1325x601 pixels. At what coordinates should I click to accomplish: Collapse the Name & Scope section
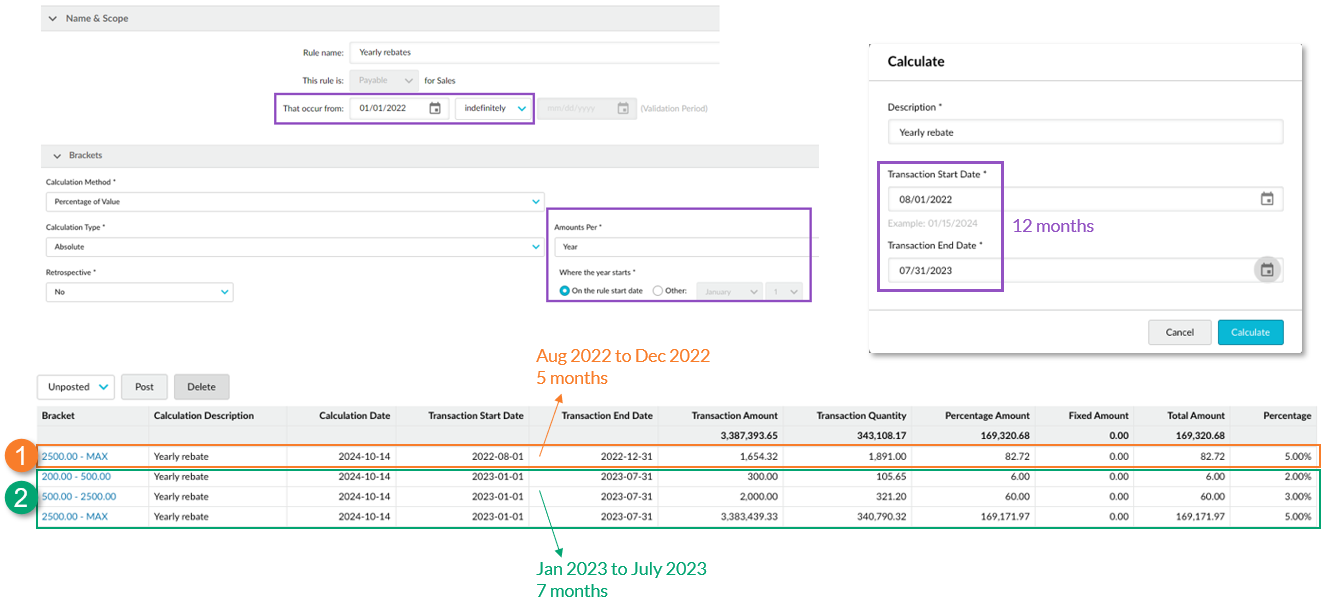tap(53, 18)
